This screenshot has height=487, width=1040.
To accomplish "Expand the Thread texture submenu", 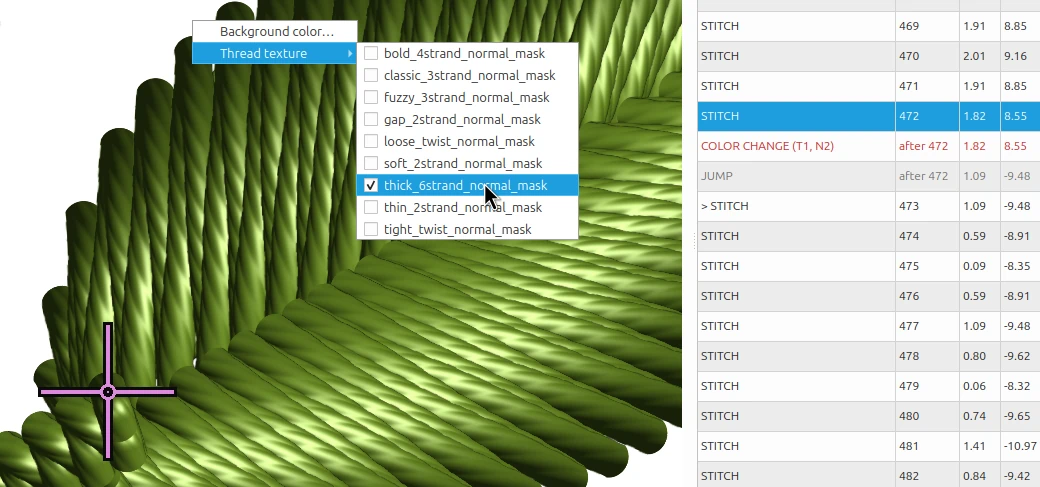I will [x=275, y=53].
